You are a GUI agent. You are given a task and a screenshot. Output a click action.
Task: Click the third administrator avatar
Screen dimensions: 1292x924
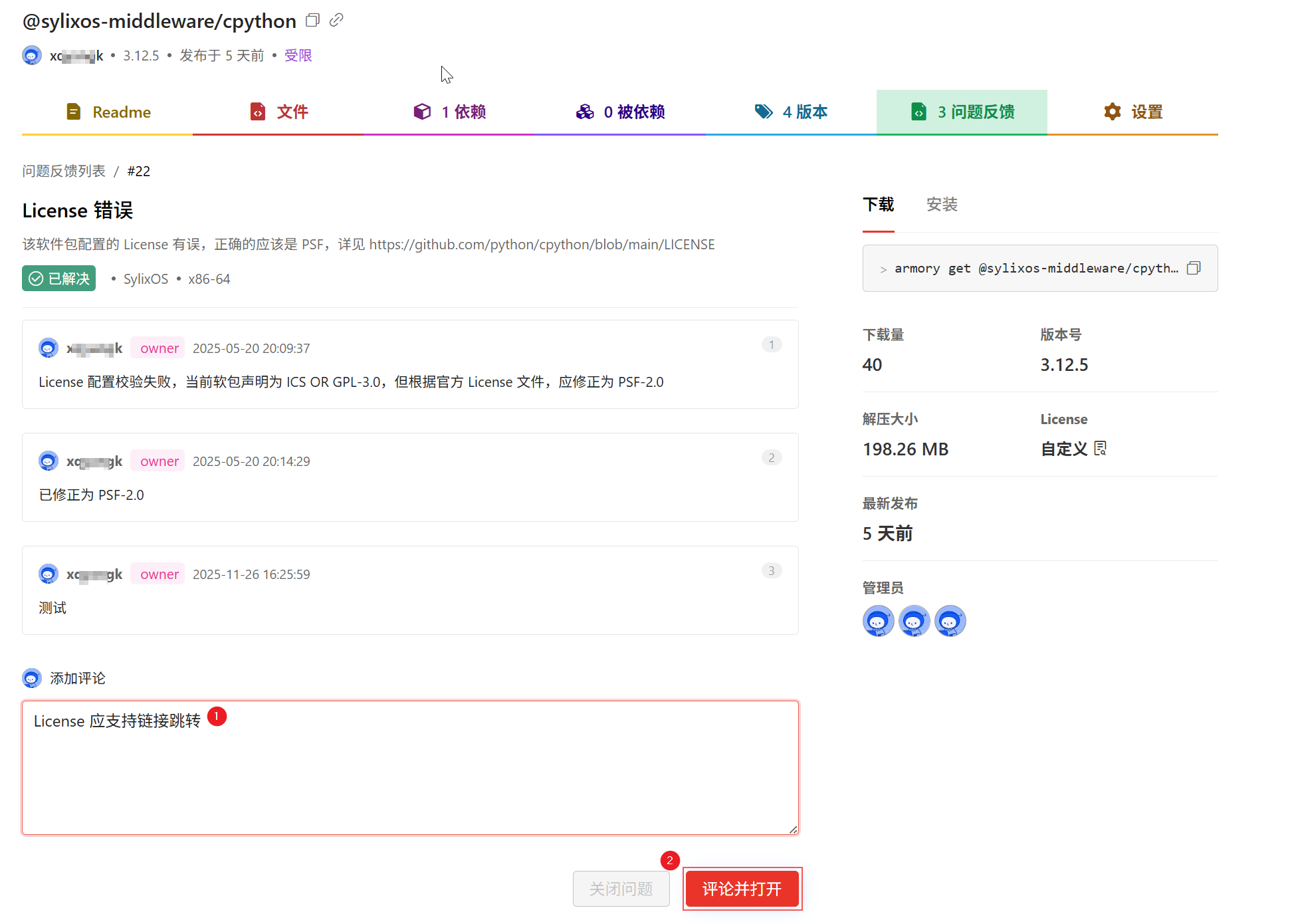(x=950, y=621)
